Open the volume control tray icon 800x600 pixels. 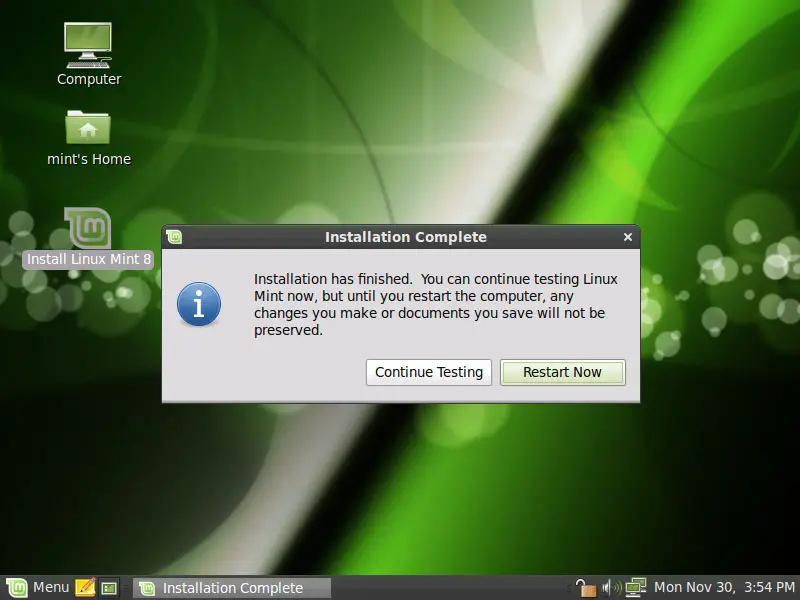point(611,588)
